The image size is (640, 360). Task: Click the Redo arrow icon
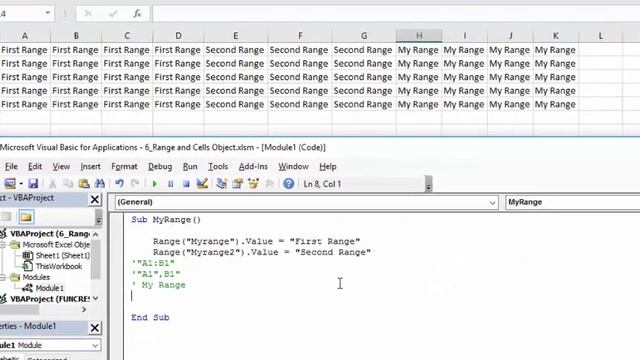tap(135, 184)
